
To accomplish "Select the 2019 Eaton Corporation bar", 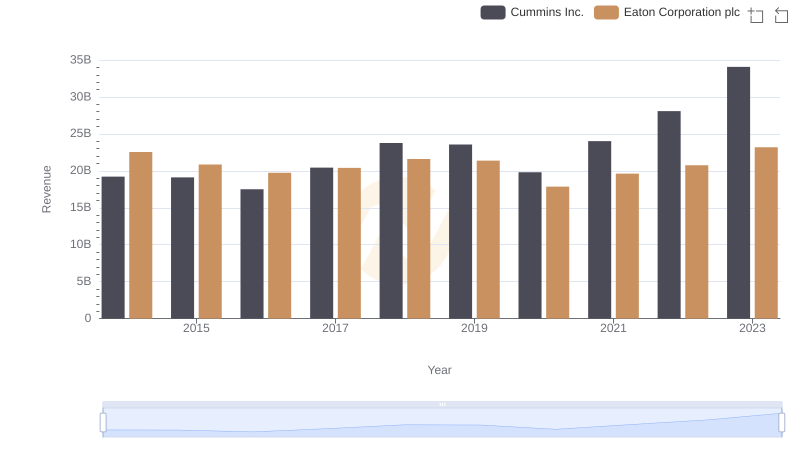I will [488, 240].
